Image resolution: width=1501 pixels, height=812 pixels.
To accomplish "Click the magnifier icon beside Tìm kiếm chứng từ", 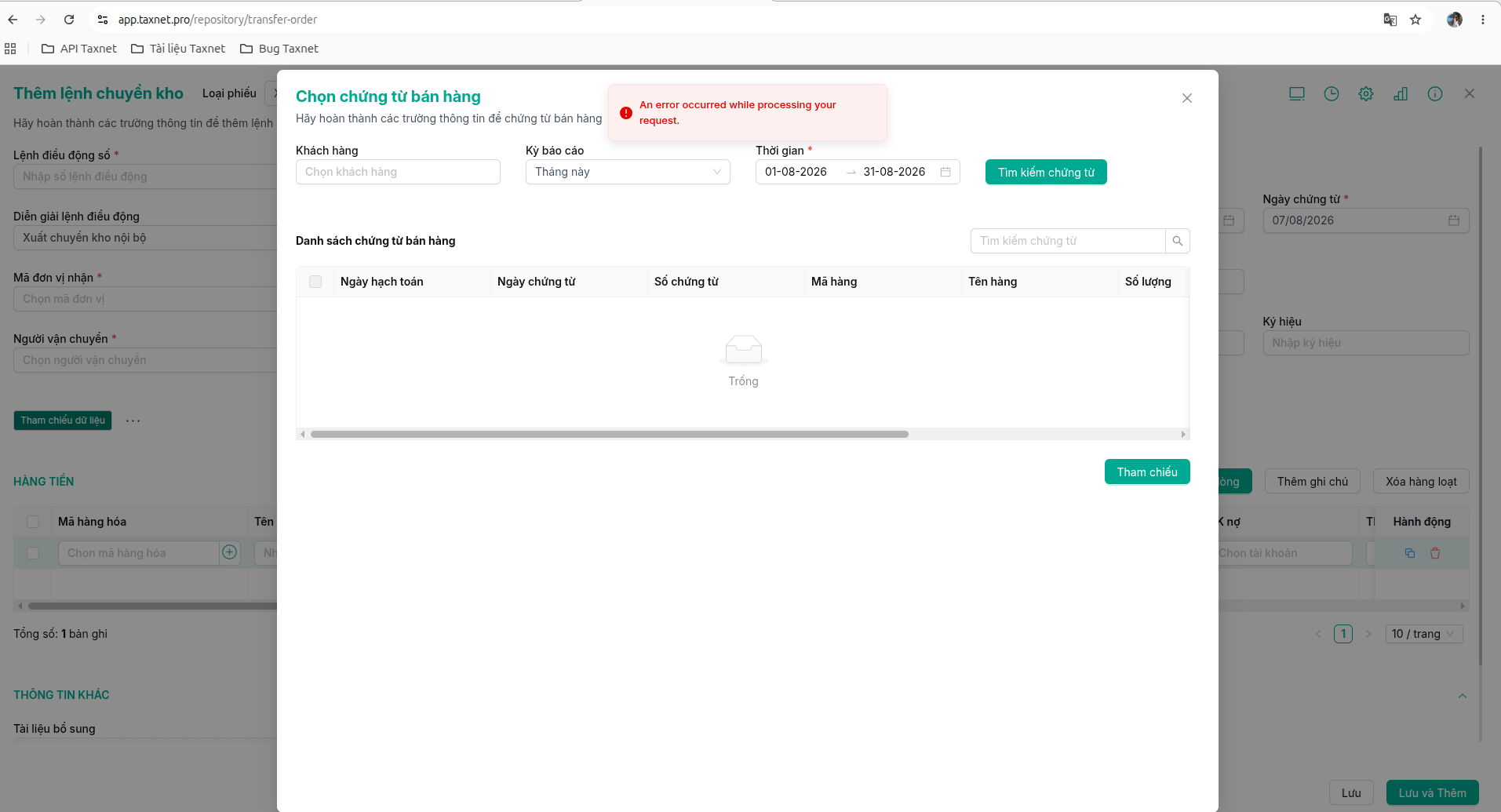I will (x=1177, y=241).
